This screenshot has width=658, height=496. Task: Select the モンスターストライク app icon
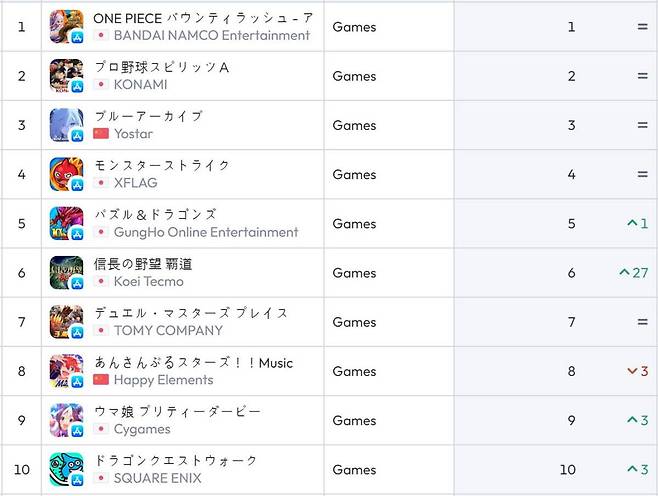click(66, 174)
